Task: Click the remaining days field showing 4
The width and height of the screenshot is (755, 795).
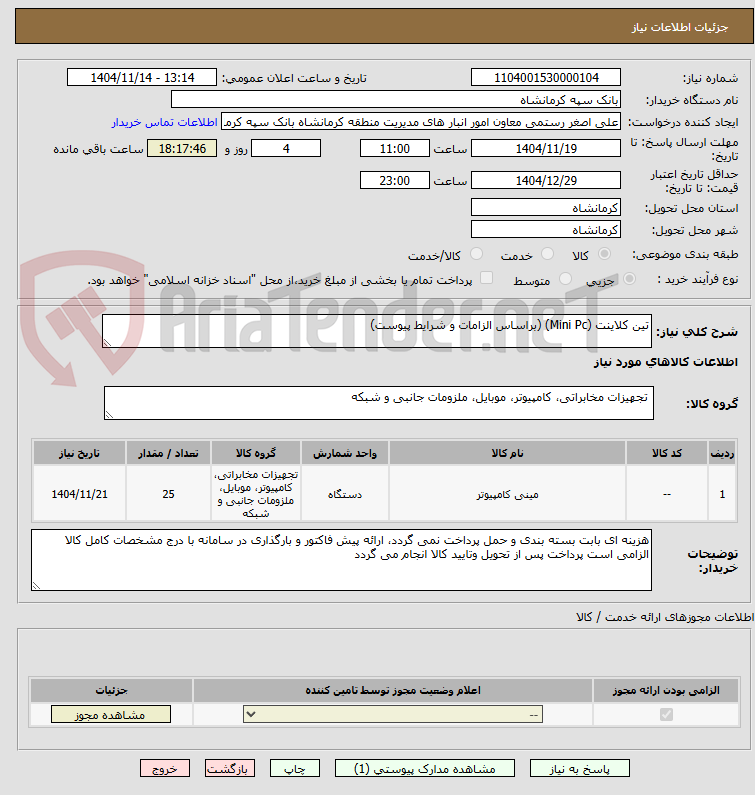Action: [286, 149]
